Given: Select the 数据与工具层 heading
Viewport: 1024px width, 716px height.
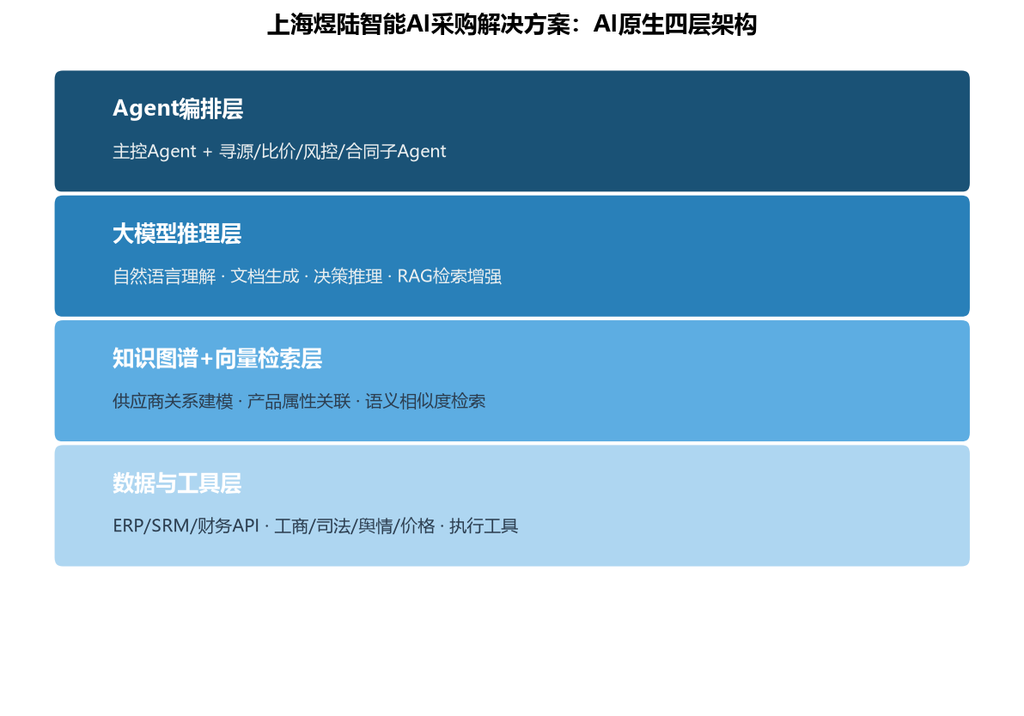Looking at the screenshot, I should 177,483.
